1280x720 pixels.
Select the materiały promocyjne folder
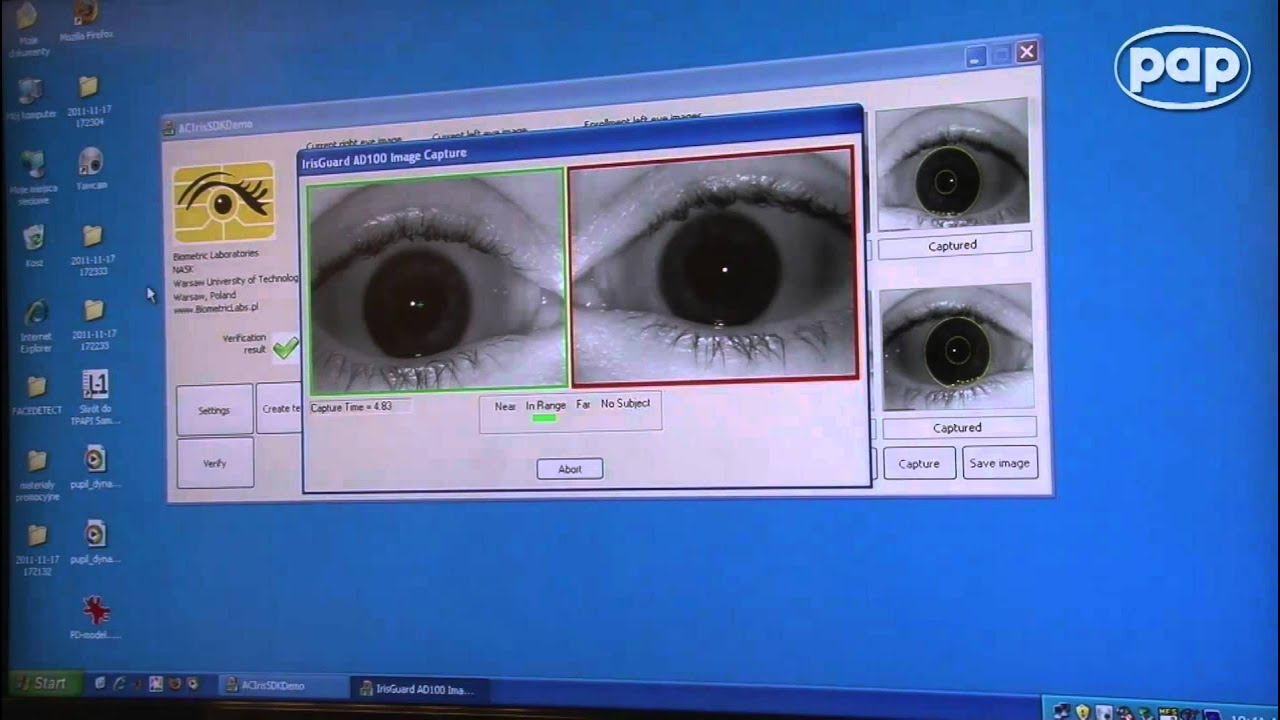click(38, 473)
